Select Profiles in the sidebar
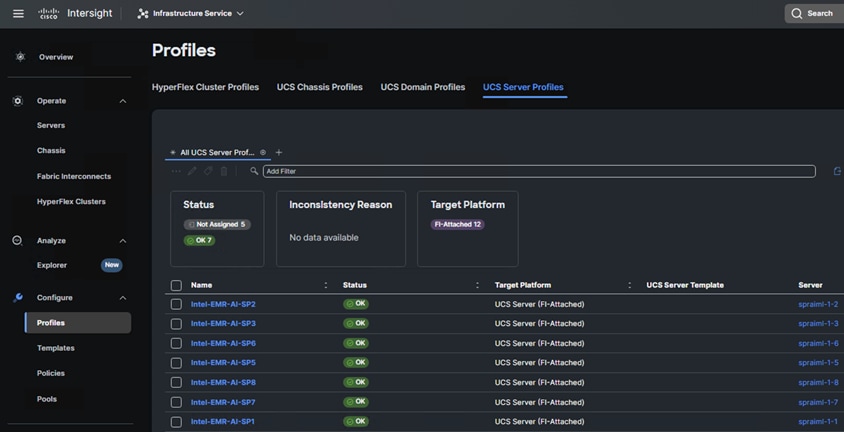Image resolution: width=844 pixels, height=432 pixels. (x=78, y=323)
